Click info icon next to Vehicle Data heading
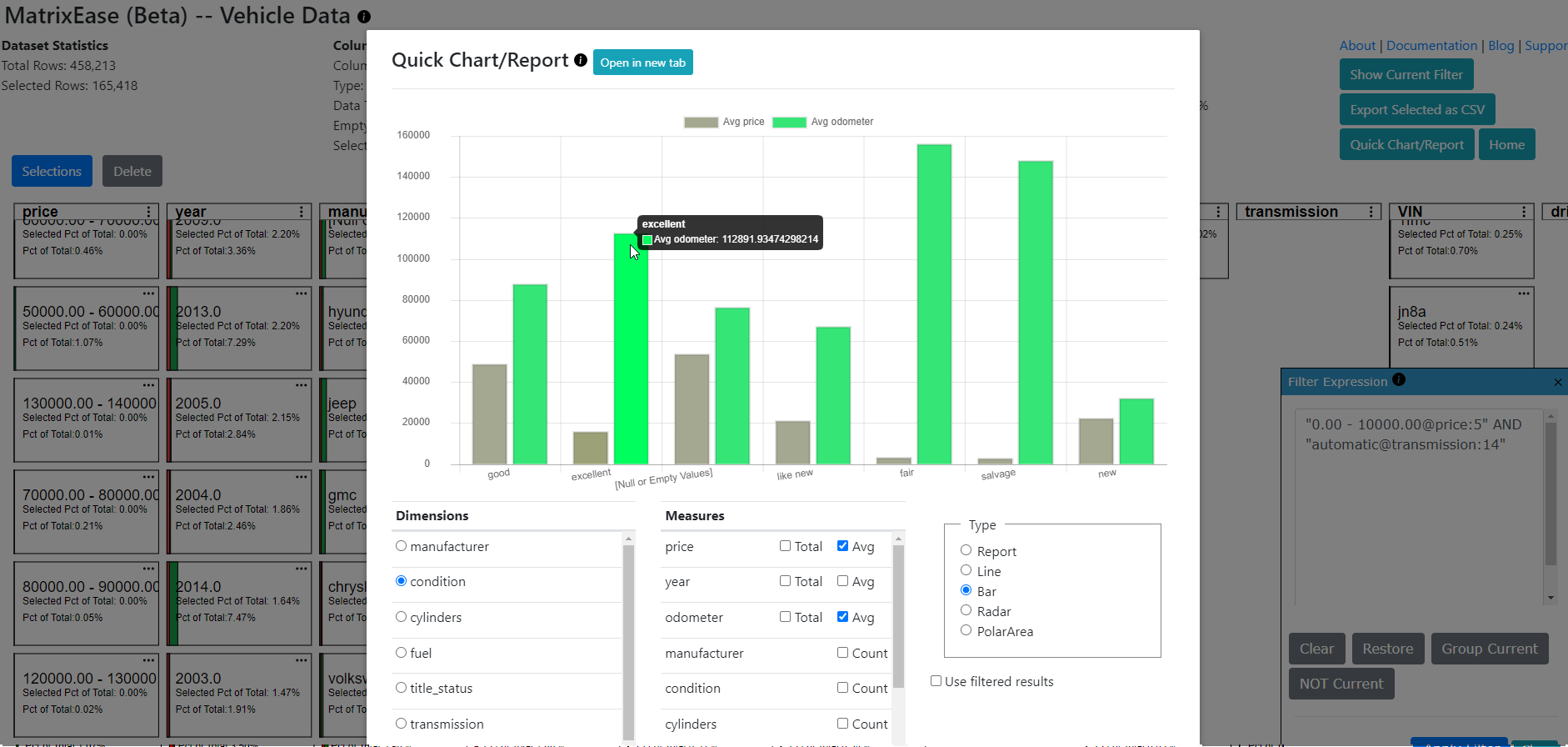 (364, 17)
